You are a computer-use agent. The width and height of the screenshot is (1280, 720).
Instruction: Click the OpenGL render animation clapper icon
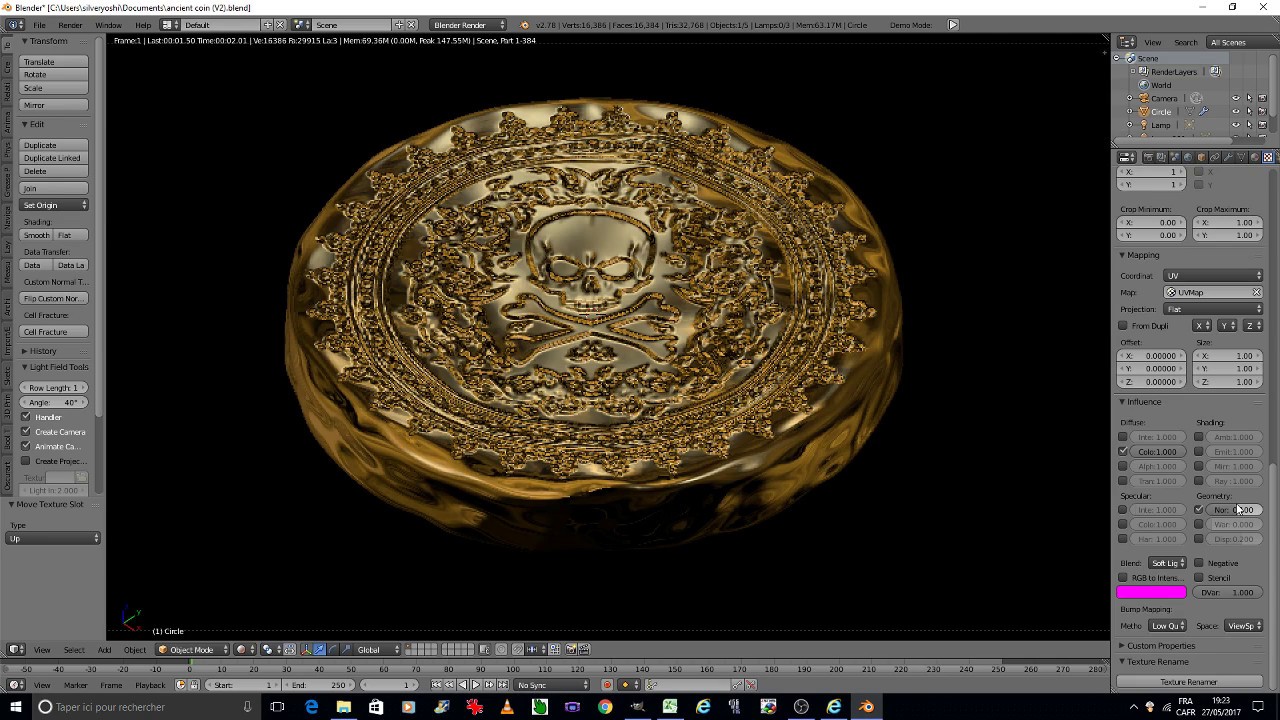(584, 649)
